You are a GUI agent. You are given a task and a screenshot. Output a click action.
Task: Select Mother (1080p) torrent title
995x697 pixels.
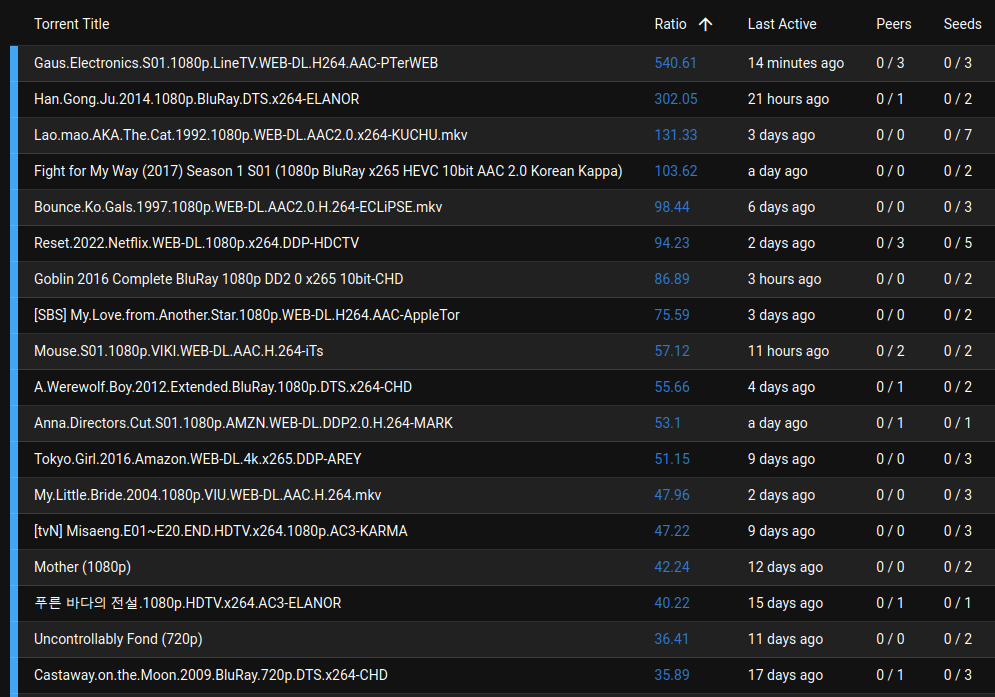click(x=82, y=567)
